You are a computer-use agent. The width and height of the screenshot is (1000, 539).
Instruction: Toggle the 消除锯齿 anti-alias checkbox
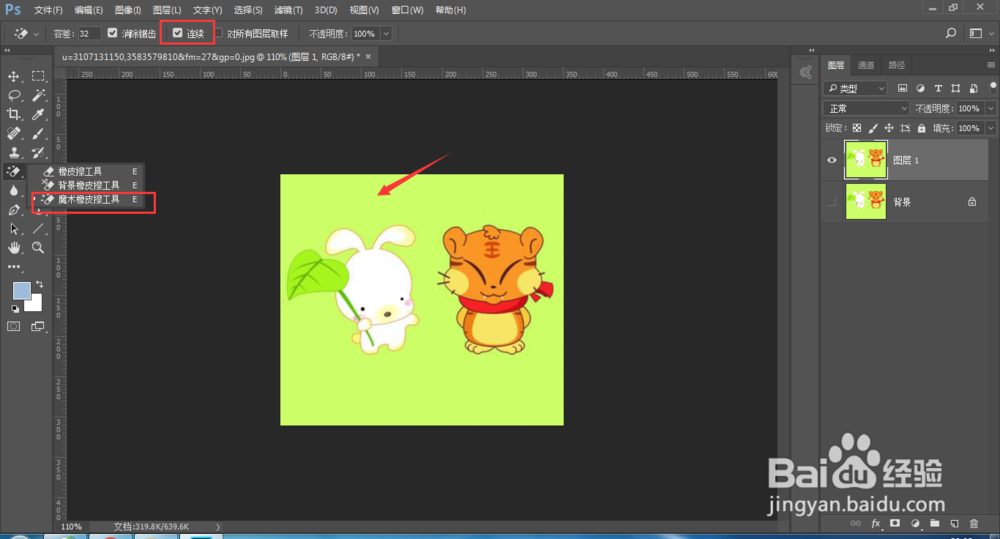coord(112,33)
